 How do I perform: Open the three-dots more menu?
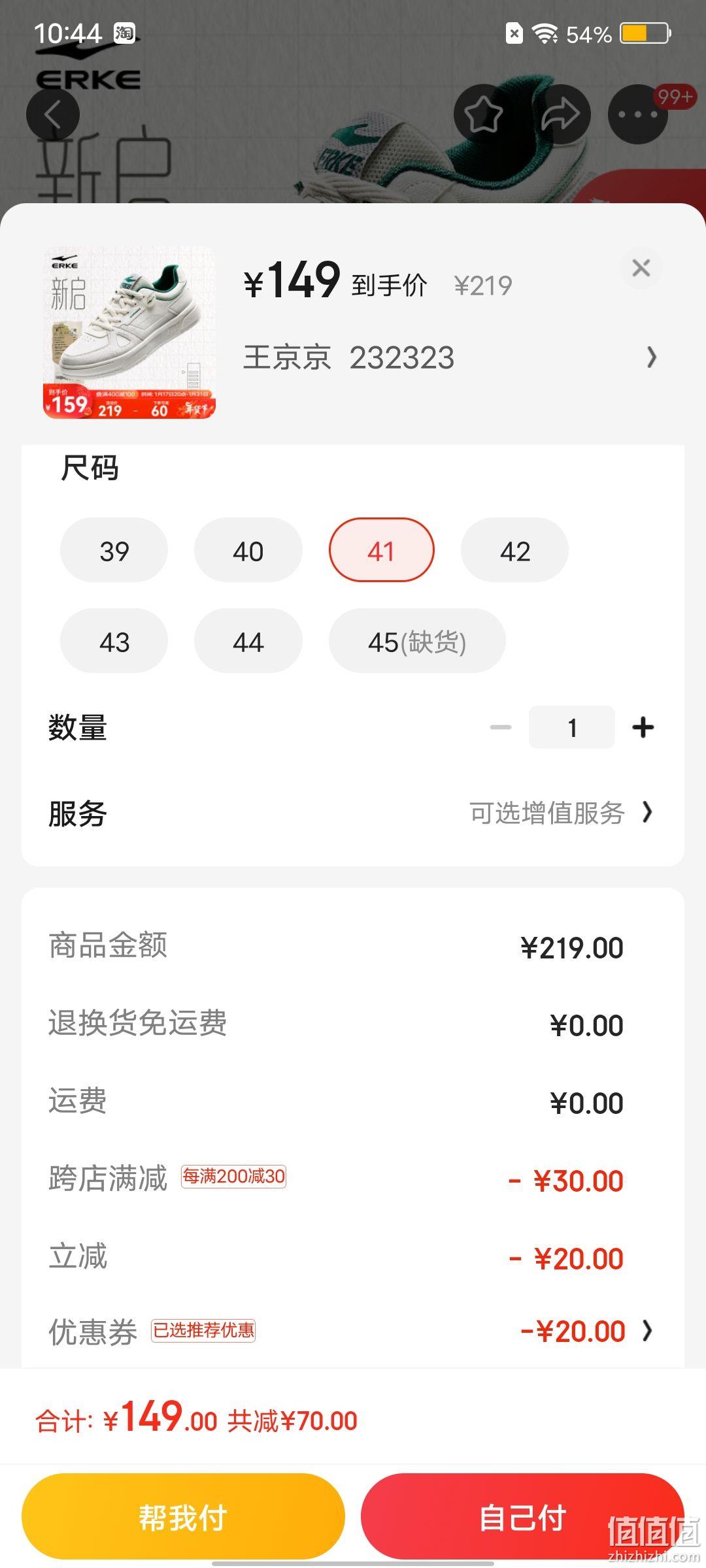tap(638, 114)
